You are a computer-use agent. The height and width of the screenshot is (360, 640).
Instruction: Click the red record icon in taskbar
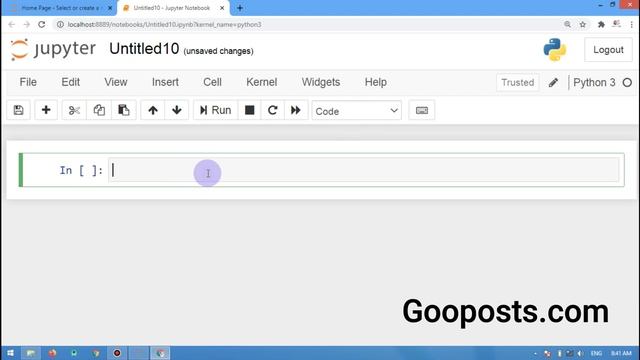pos(117,353)
